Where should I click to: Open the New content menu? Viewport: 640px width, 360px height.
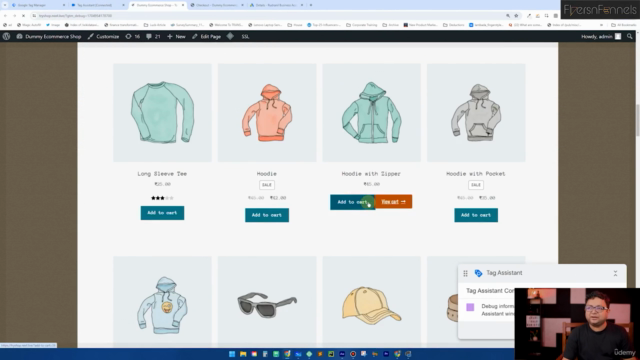pos(176,36)
